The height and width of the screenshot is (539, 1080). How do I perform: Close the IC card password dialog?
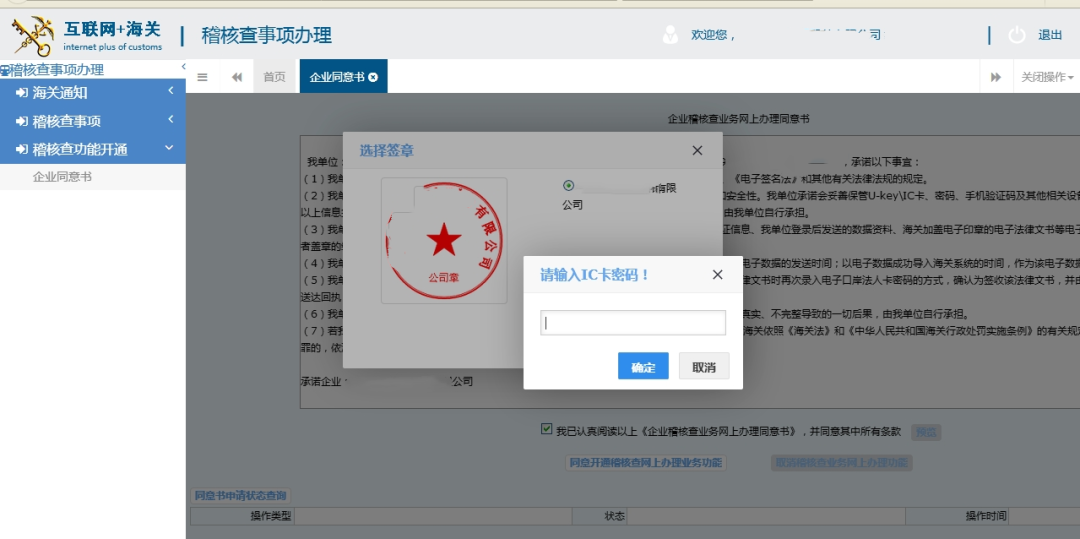tap(717, 275)
